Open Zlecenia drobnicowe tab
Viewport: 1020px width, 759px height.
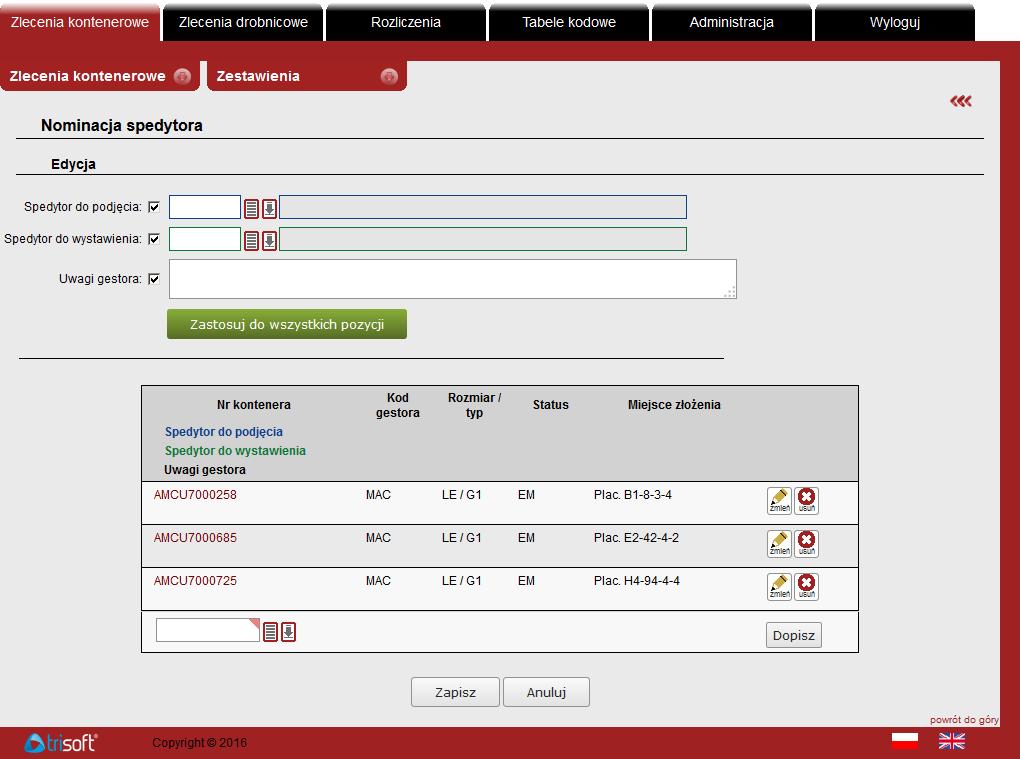(x=243, y=22)
